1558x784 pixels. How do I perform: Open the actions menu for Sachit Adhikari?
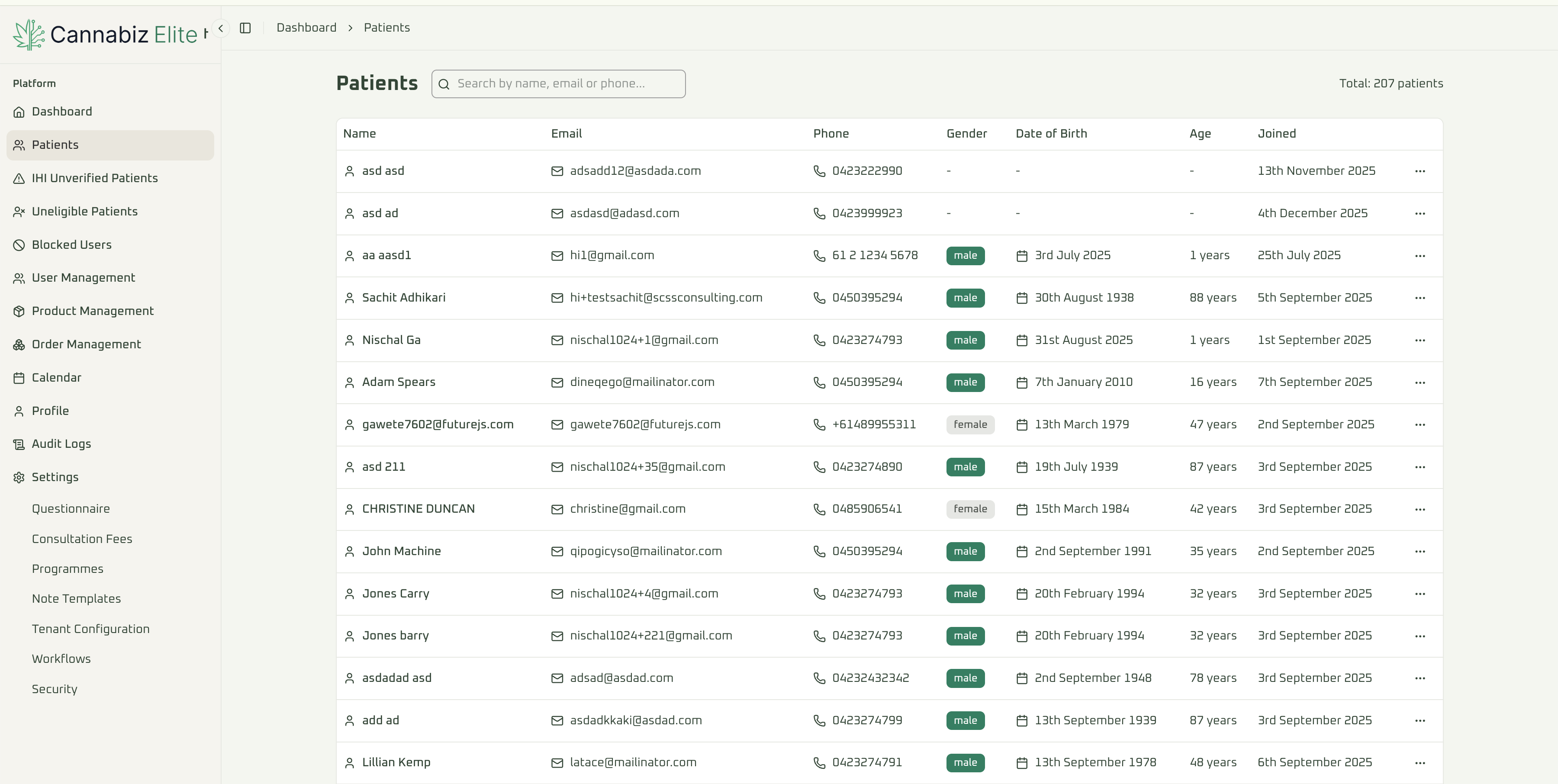(1421, 297)
